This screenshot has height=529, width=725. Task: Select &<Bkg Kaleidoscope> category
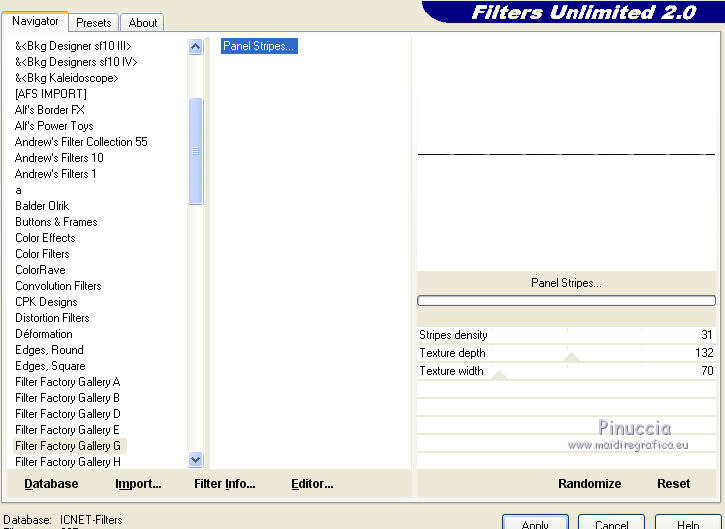[67, 78]
